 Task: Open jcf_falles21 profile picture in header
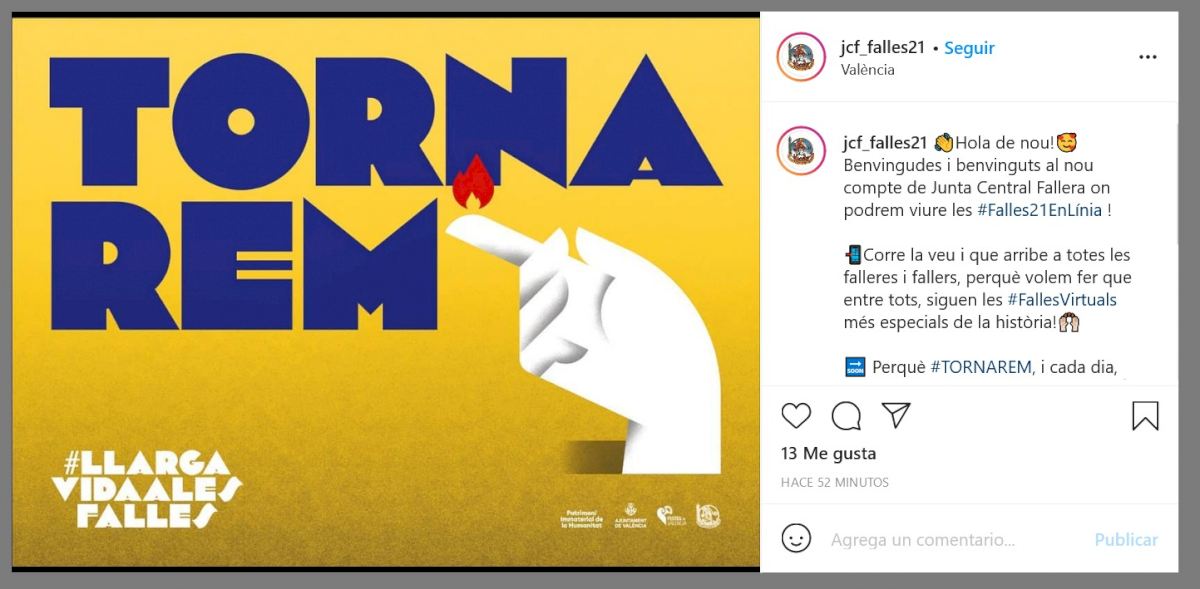click(801, 57)
